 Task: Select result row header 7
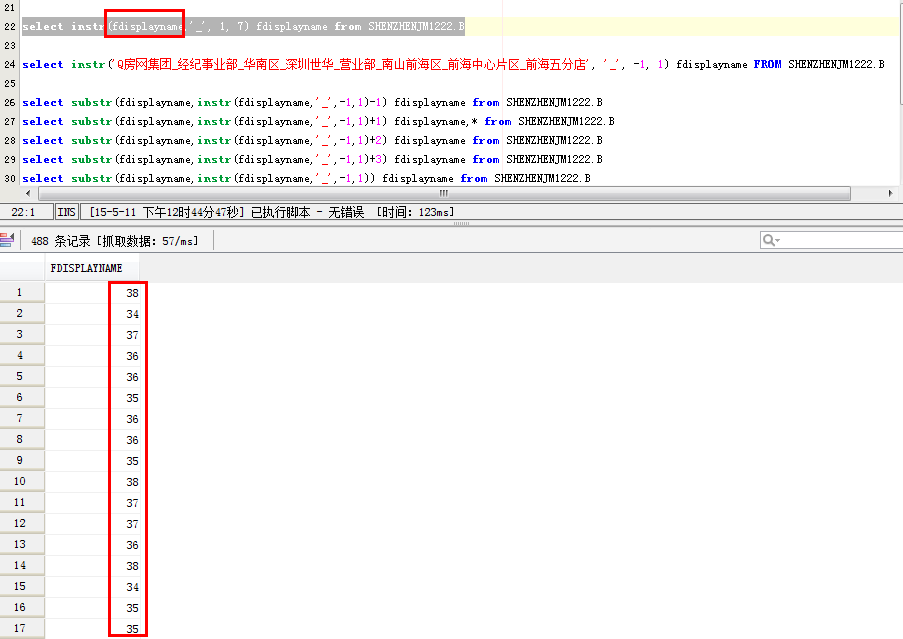pos(22,419)
